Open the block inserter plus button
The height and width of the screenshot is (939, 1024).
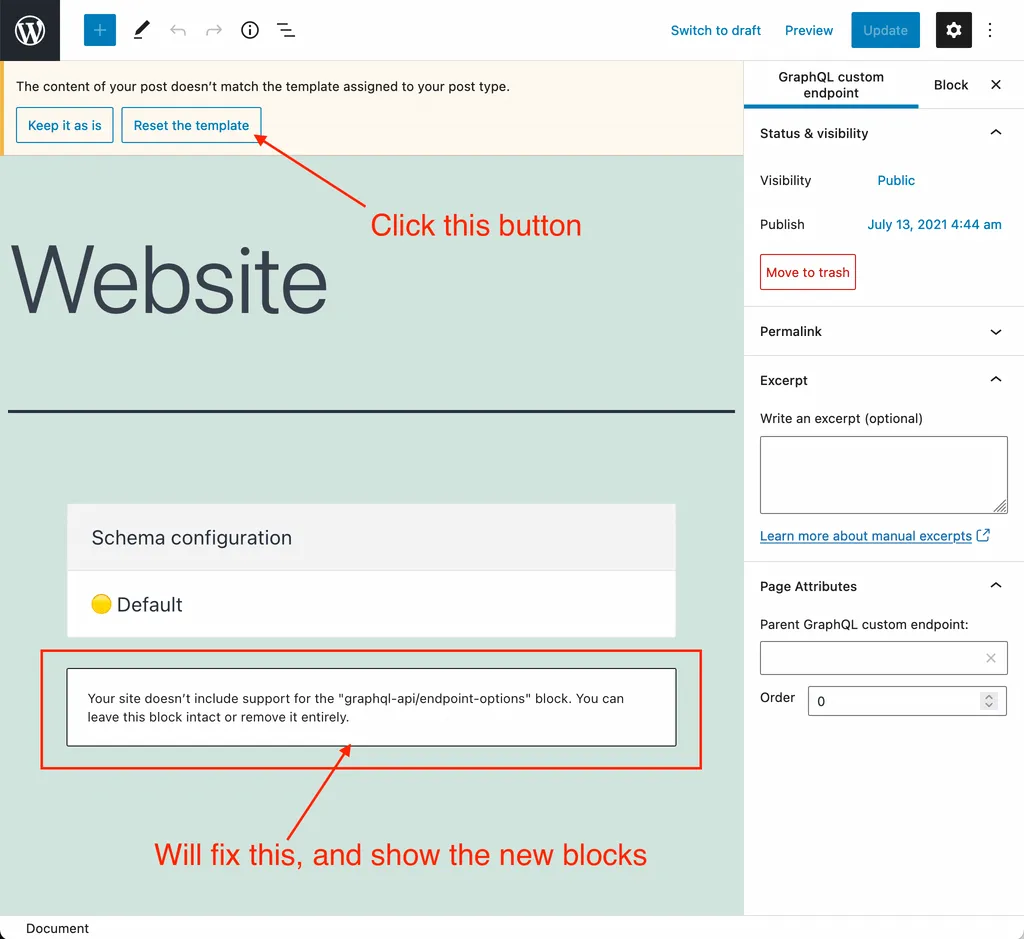point(100,30)
